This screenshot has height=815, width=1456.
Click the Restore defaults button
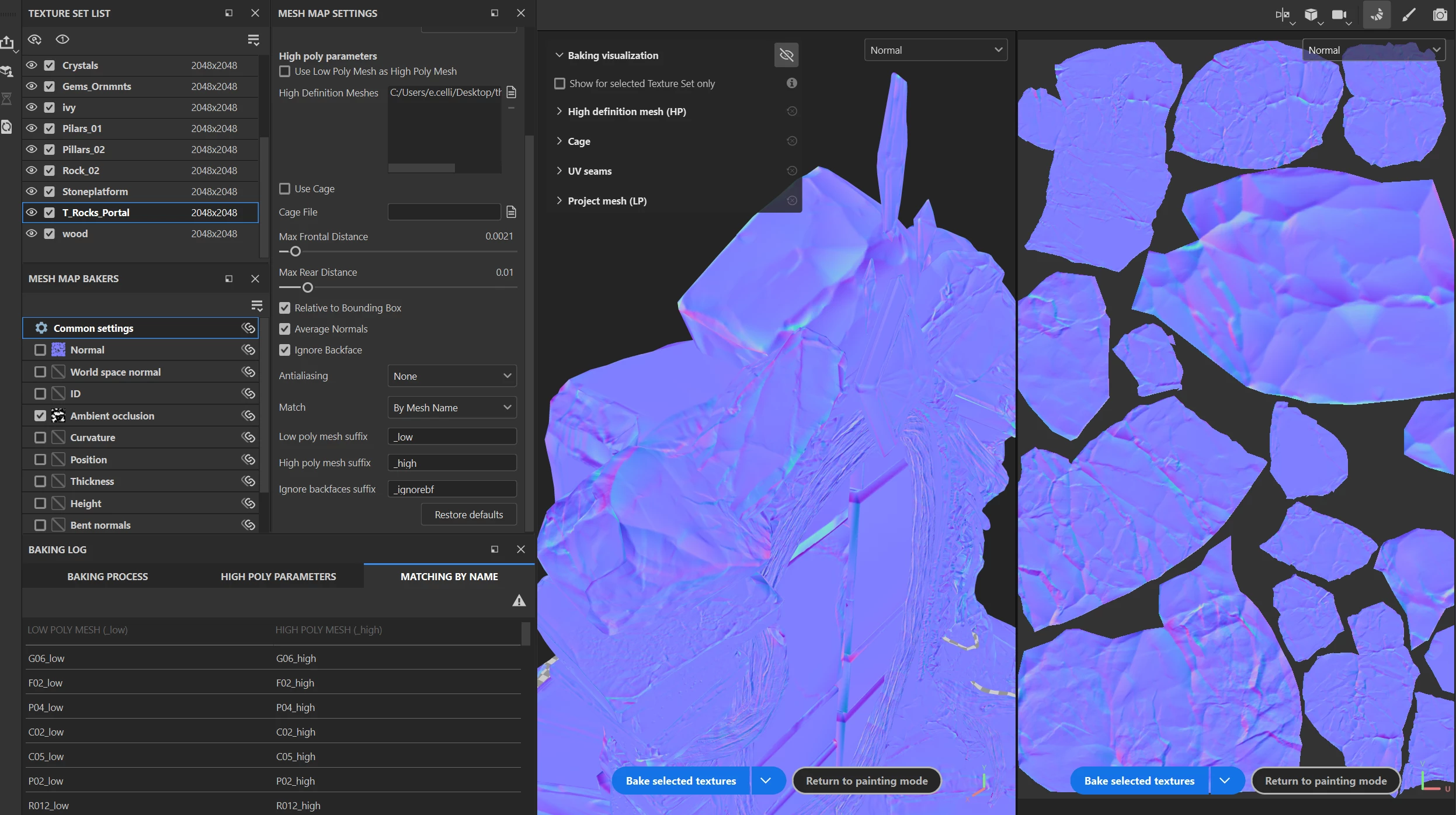pos(468,515)
